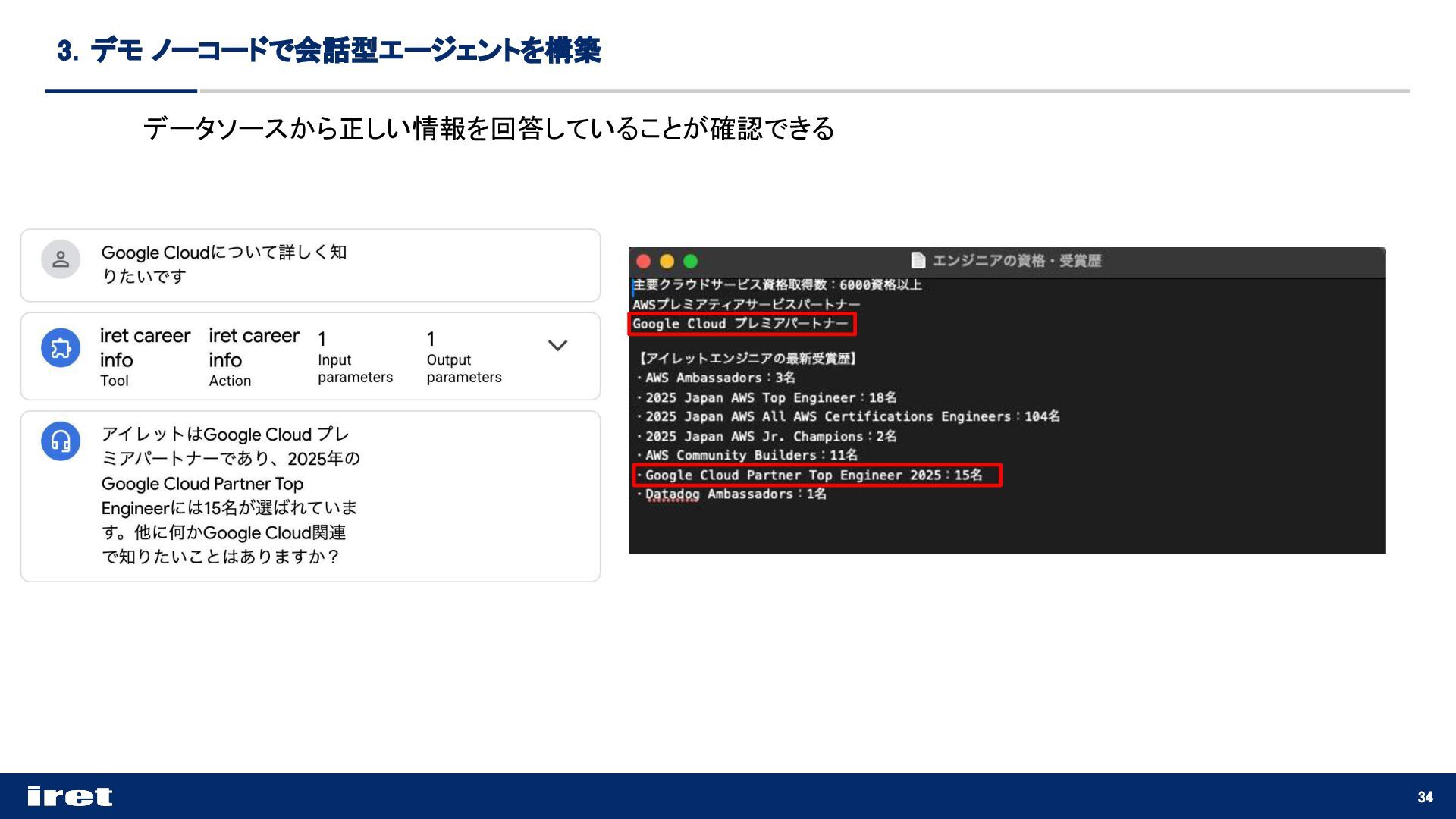Click the slide page number 34
This screenshot has width=1456, height=819.
1425,797
